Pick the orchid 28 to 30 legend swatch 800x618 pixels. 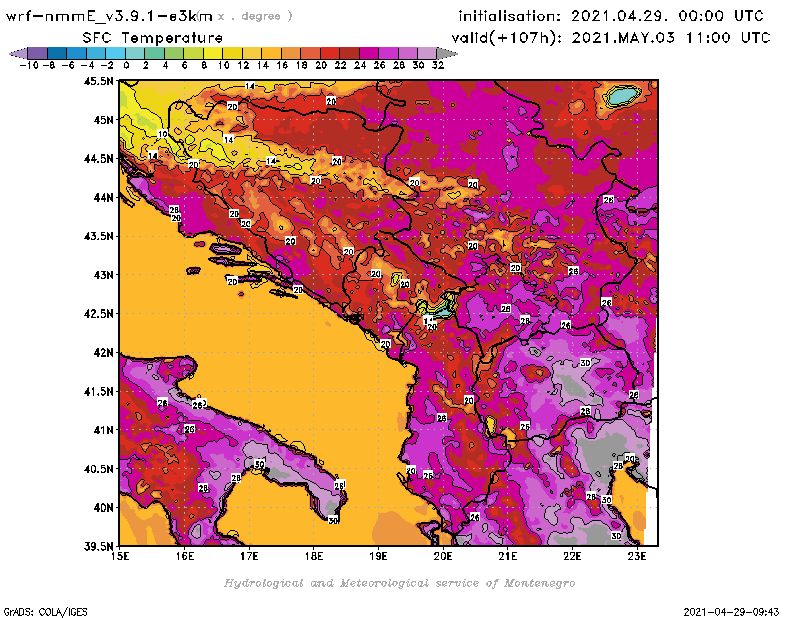point(407,53)
